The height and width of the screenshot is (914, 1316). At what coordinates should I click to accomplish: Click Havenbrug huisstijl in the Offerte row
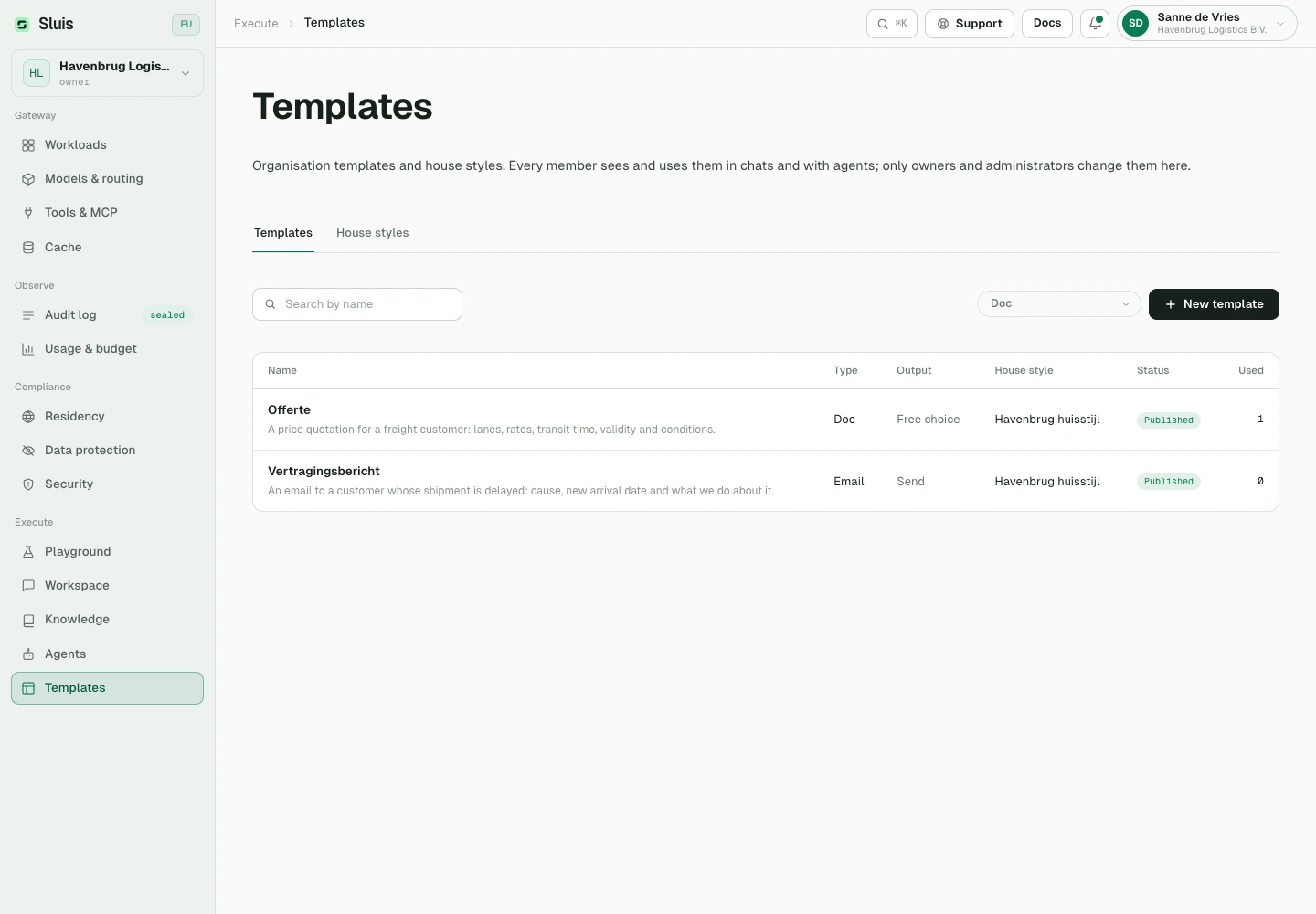[1047, 420]
